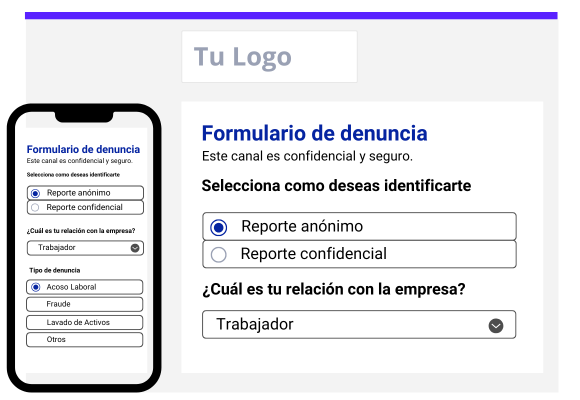Viewport: 580px width, 400px height.
Task: Choose 'Otros' option on phone form
Action: click(85, 340)
